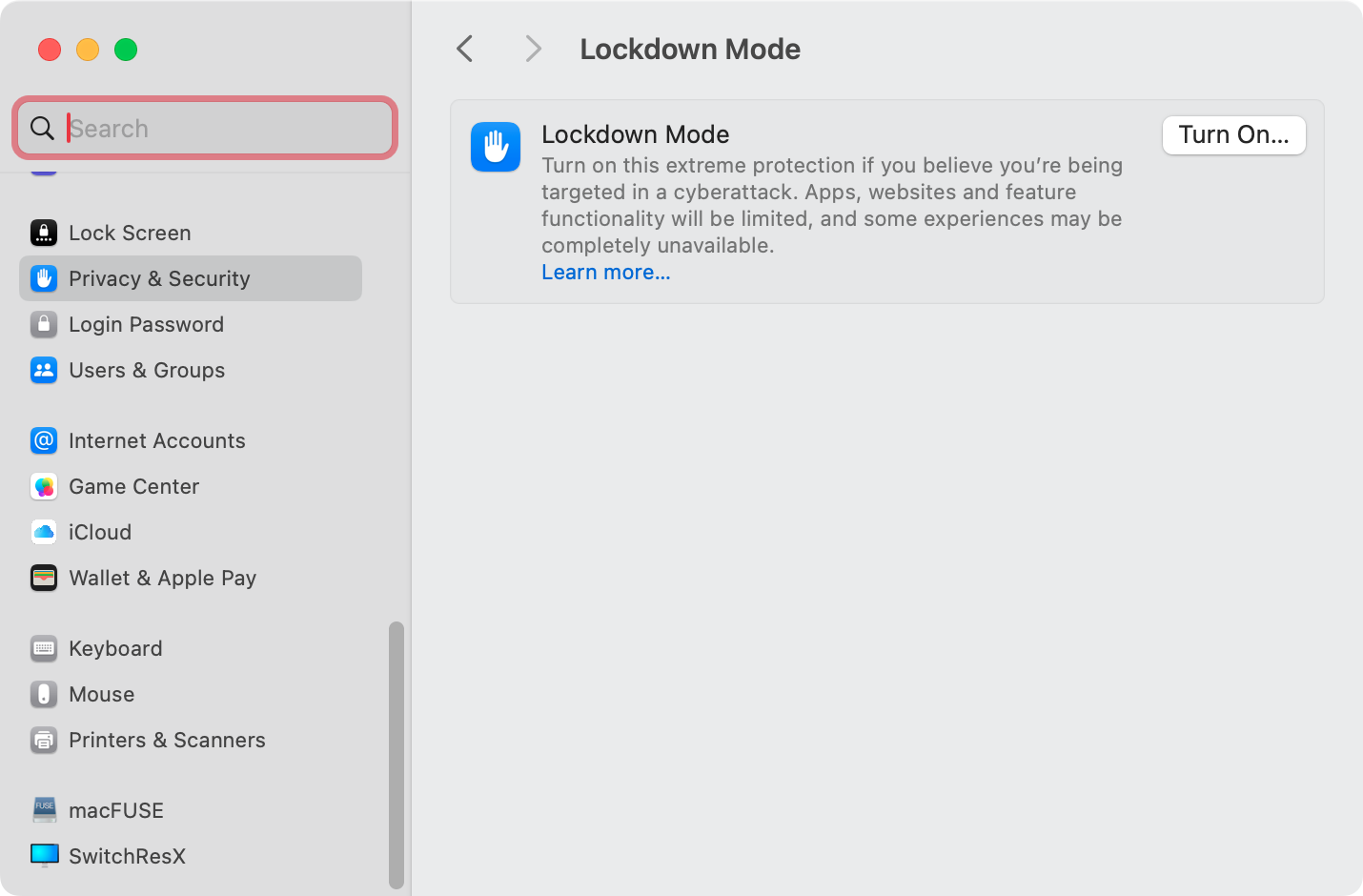The height and width of the screenshot is (896, 1363).
Task: Open Keyboard settings via its icon
Action: (44, 648)
